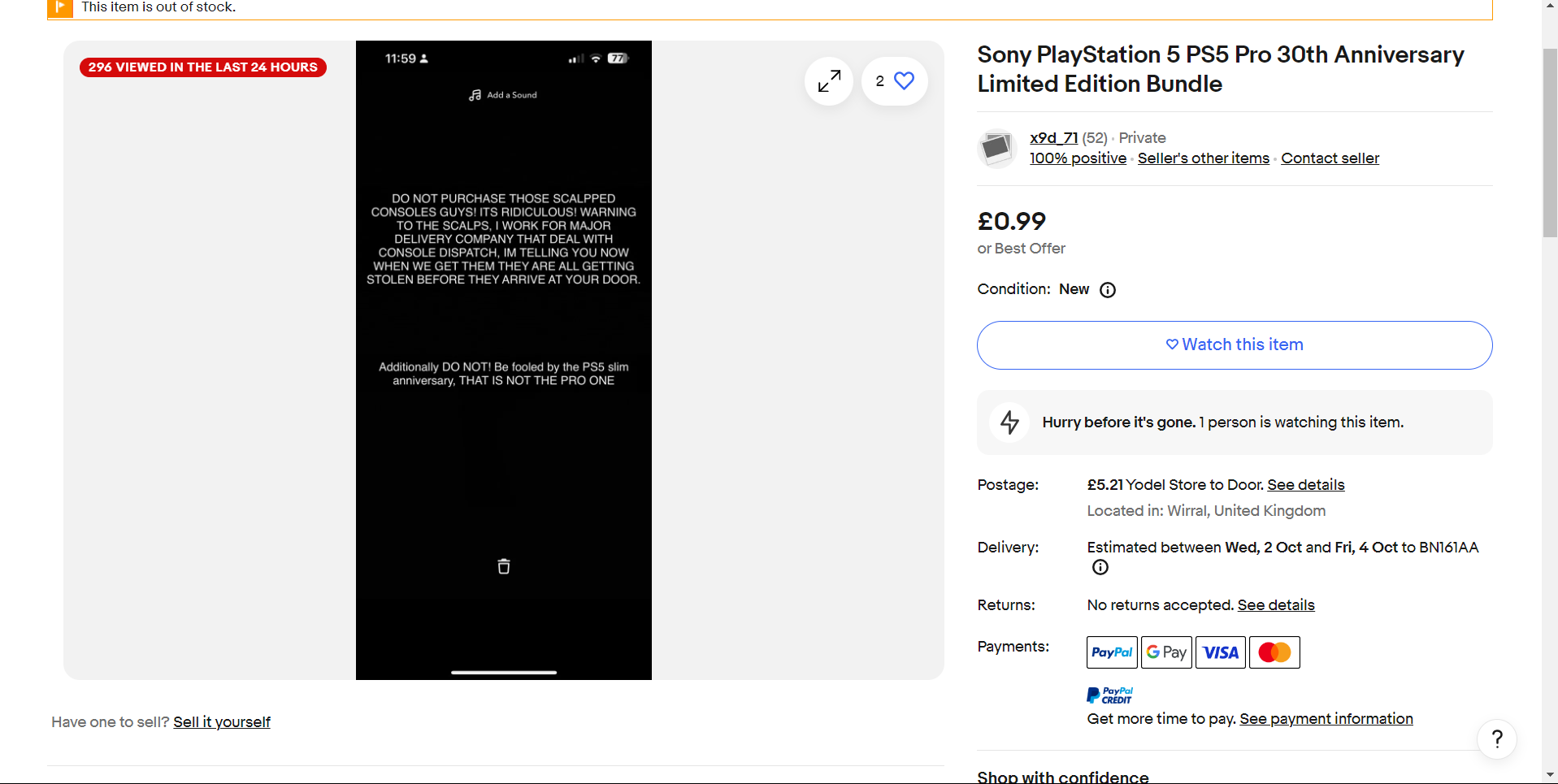Click 'Located in: Wirral, United Kingdom' text
This screenshot has width=1558, height=784.
coord(1206,511)
